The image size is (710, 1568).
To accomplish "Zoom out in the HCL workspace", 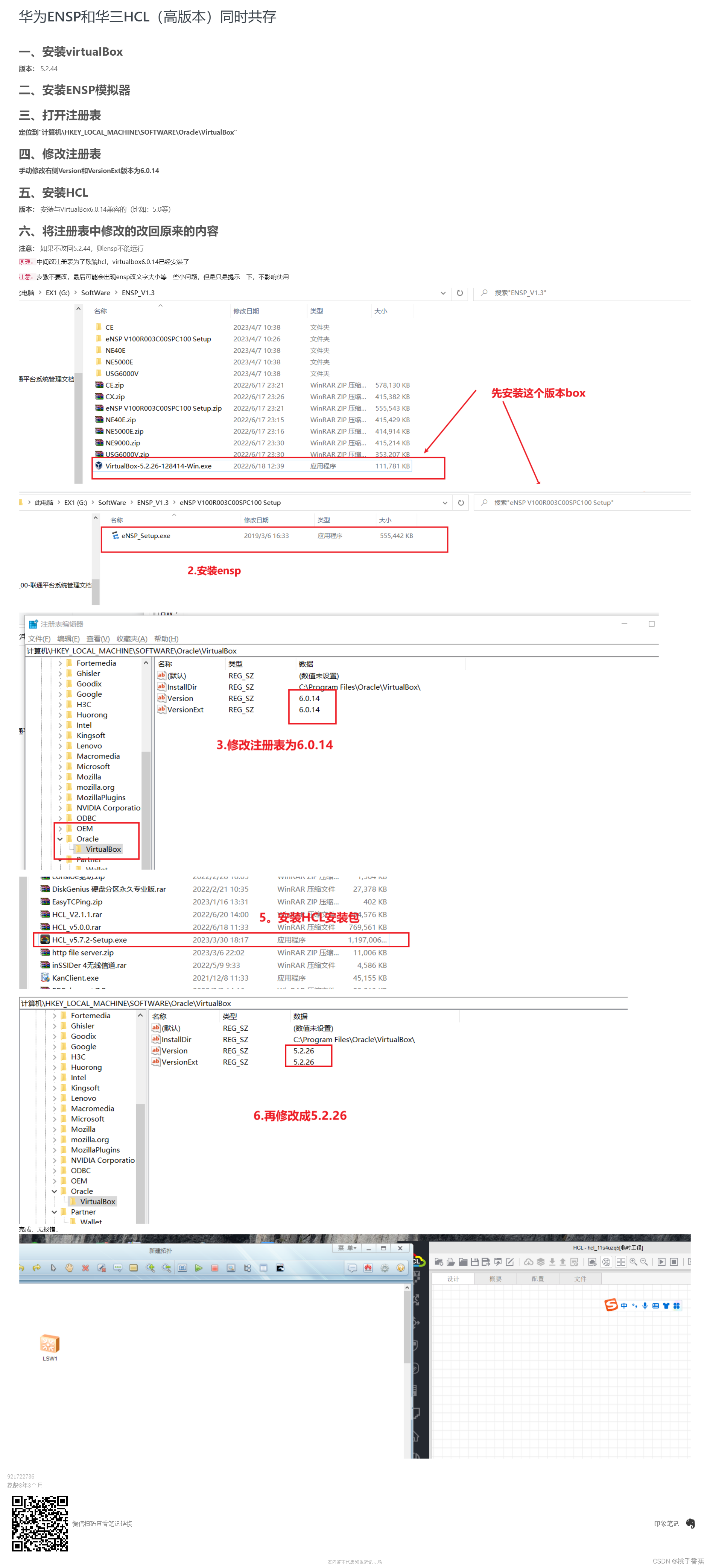I will pos(643,1261).
